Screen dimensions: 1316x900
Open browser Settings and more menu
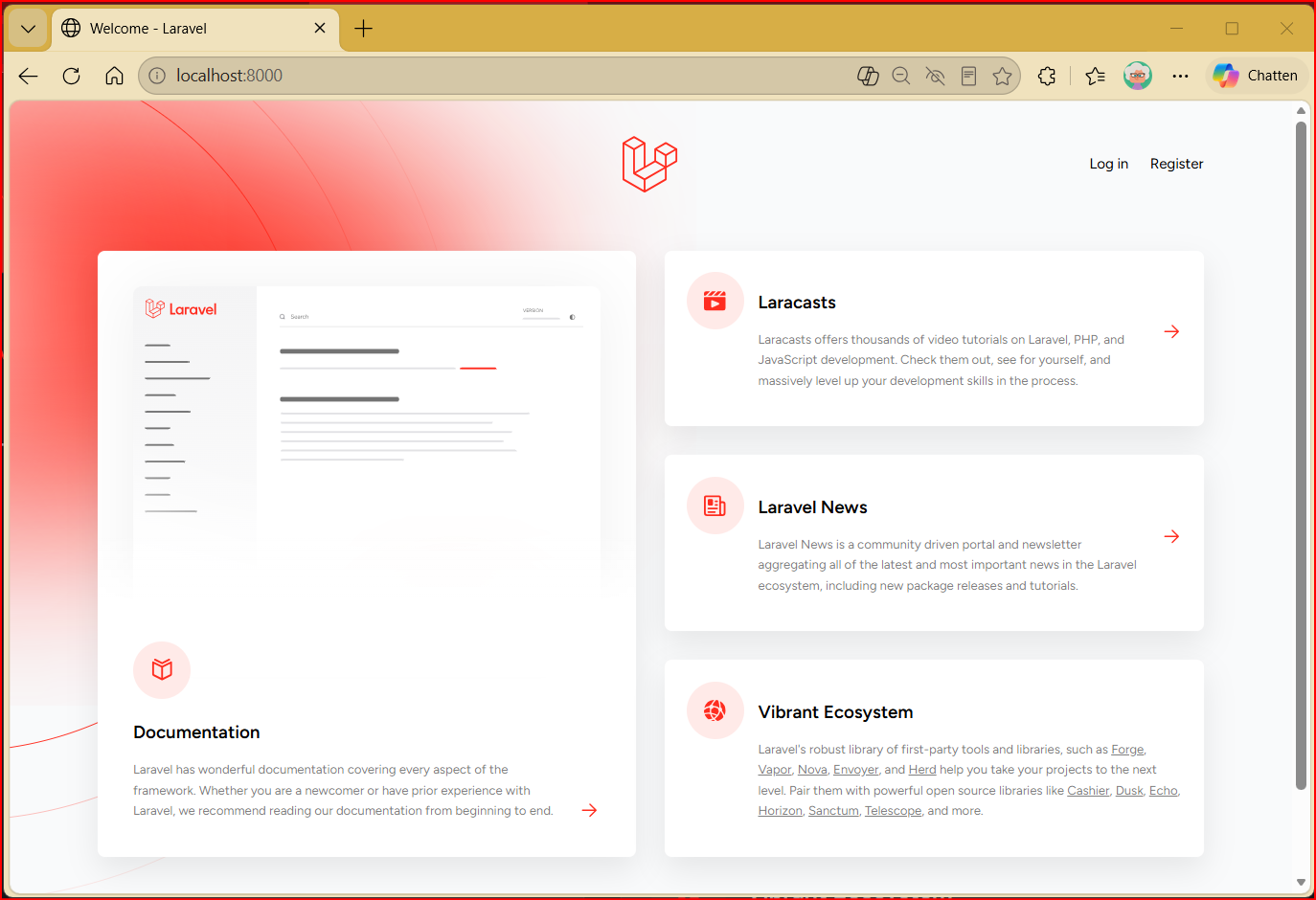click(1180, 76)
